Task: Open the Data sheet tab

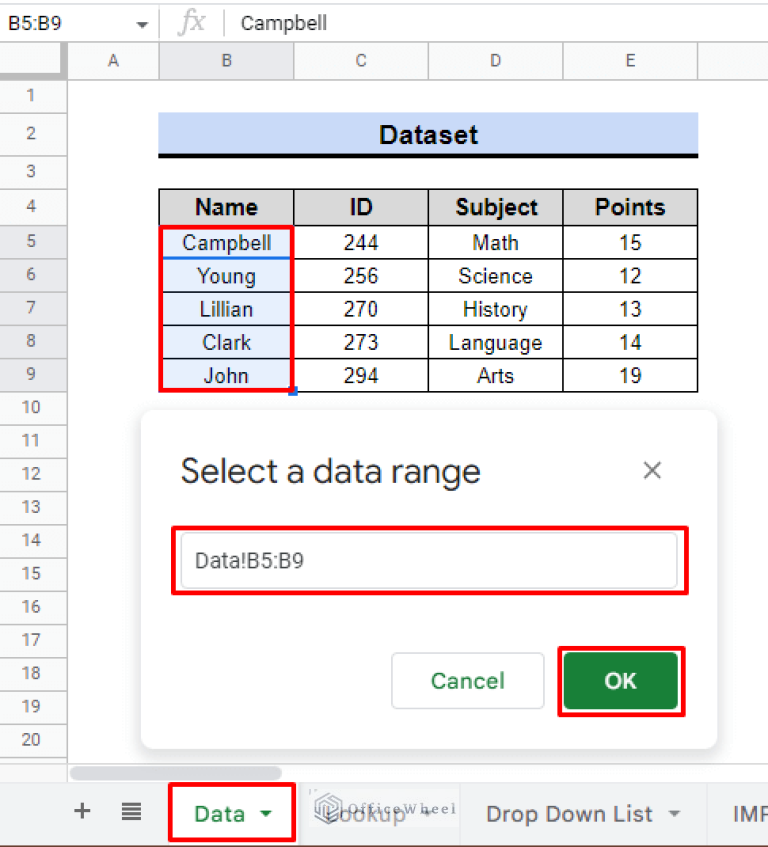Action: click(x=220, y=813)
